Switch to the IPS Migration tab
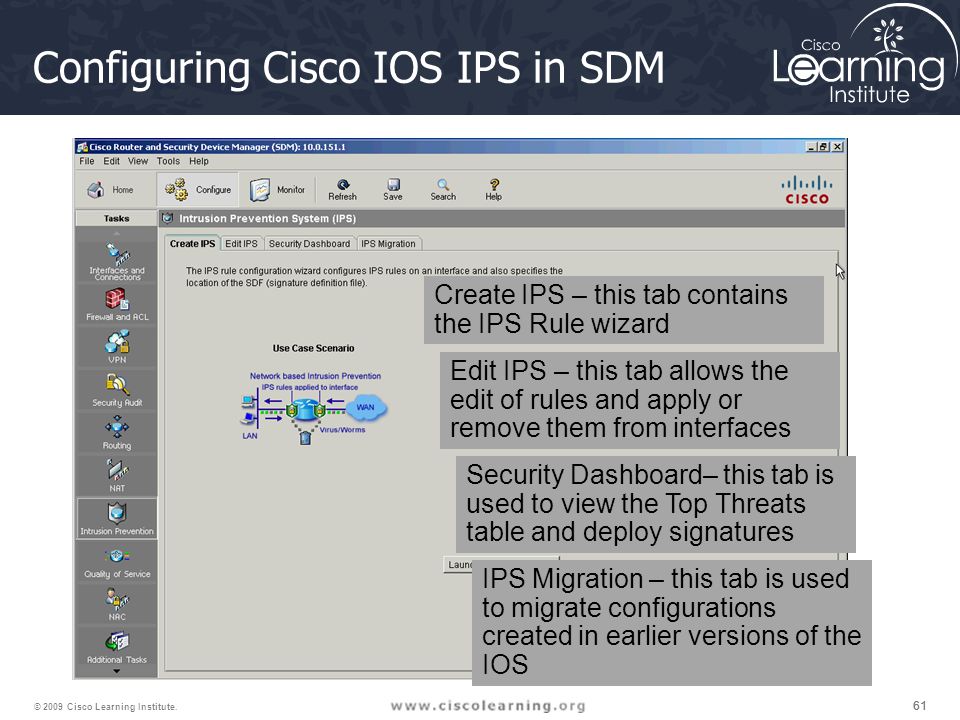Viewport: 960px width, 720px height. (x=388, y=244)
